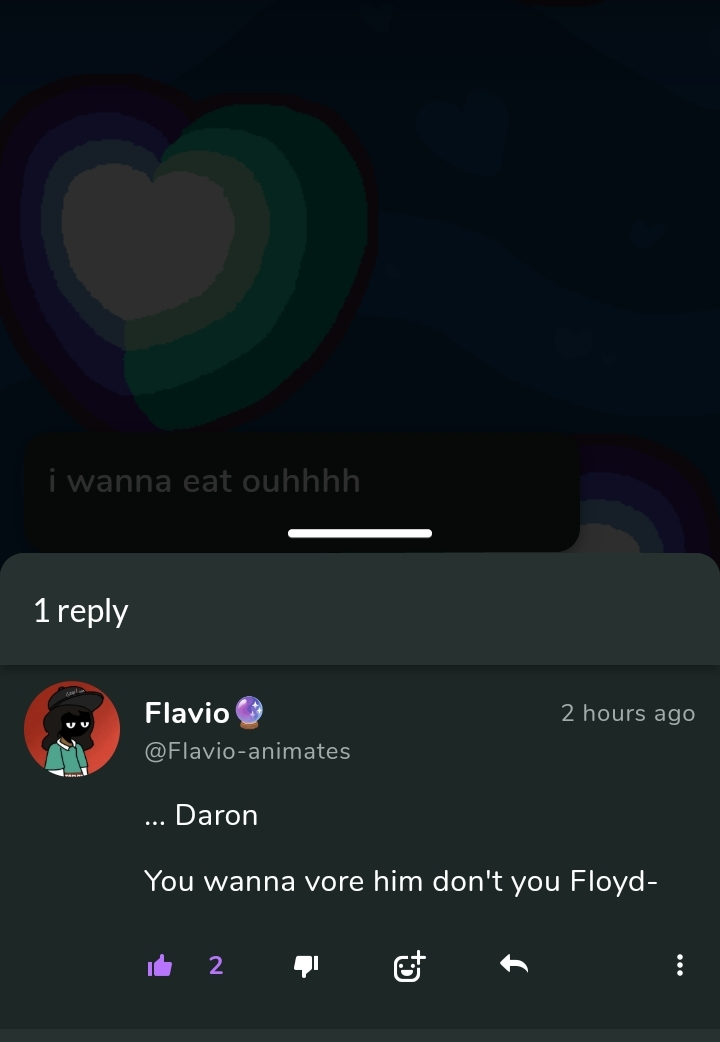Click the like count number 2
This screenshot has width=720, height=1042.
(216, 965)
